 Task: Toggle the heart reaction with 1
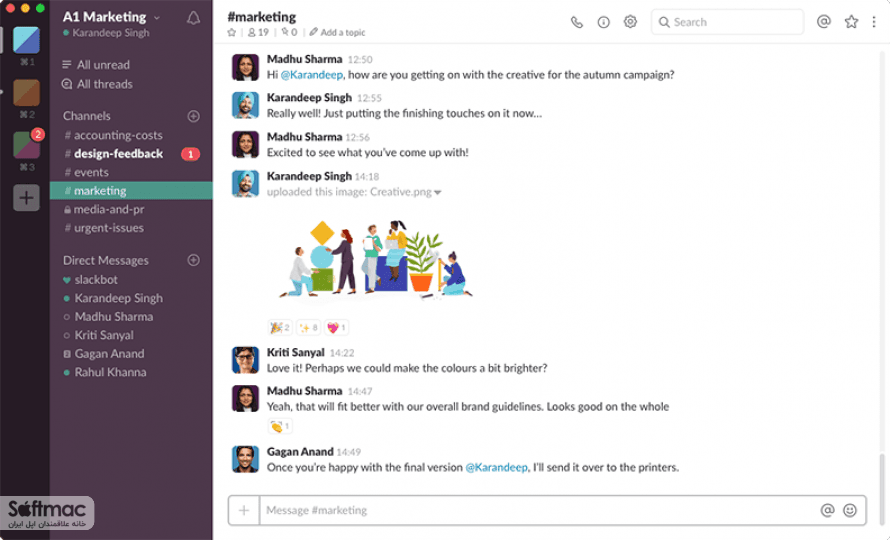[x=337, y=328]
